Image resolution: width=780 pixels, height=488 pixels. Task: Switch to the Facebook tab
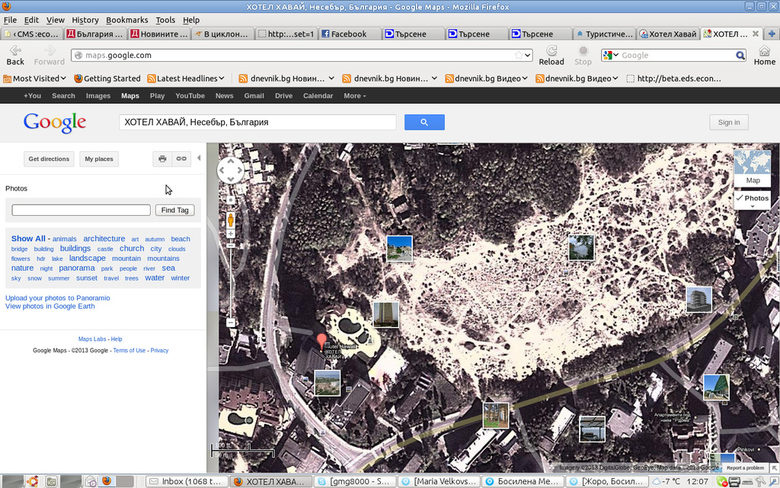[x=349, y=34]
